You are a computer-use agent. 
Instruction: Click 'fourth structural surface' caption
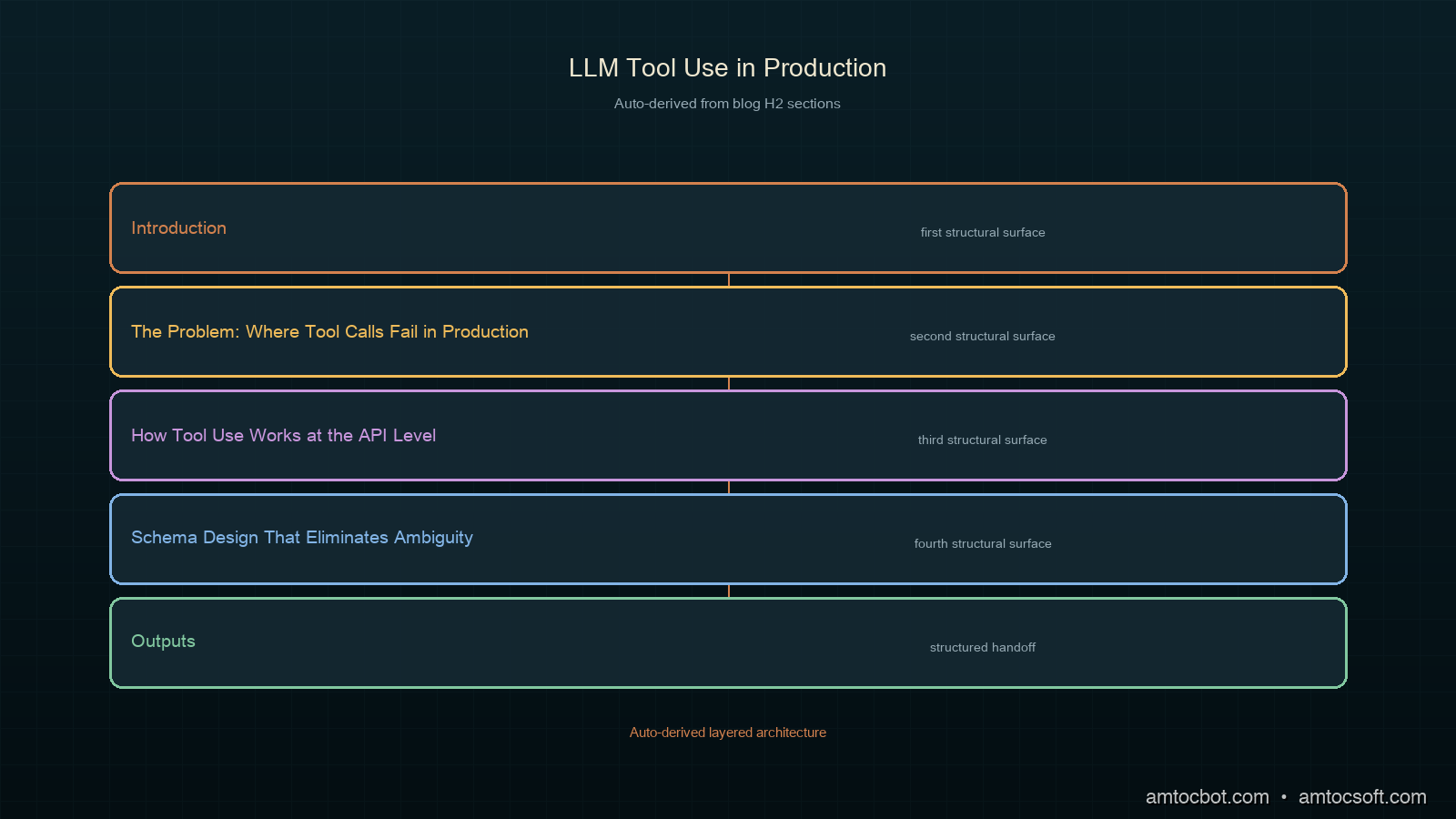[983, 544]
